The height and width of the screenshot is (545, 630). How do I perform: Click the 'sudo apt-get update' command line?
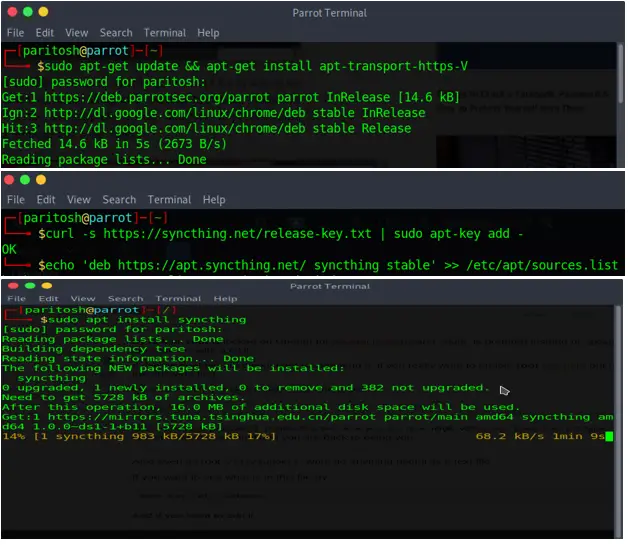tap(252, 66)
